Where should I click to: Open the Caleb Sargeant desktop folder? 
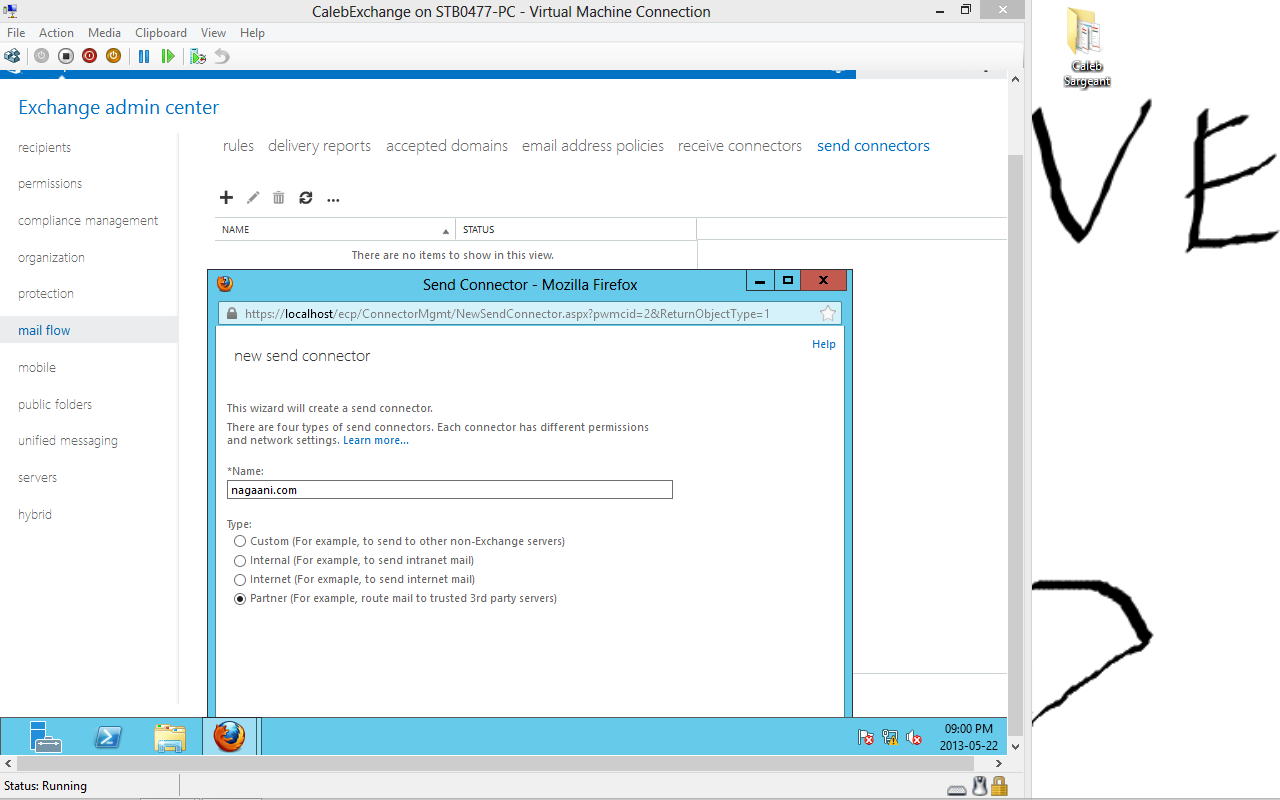(1086, 47)
